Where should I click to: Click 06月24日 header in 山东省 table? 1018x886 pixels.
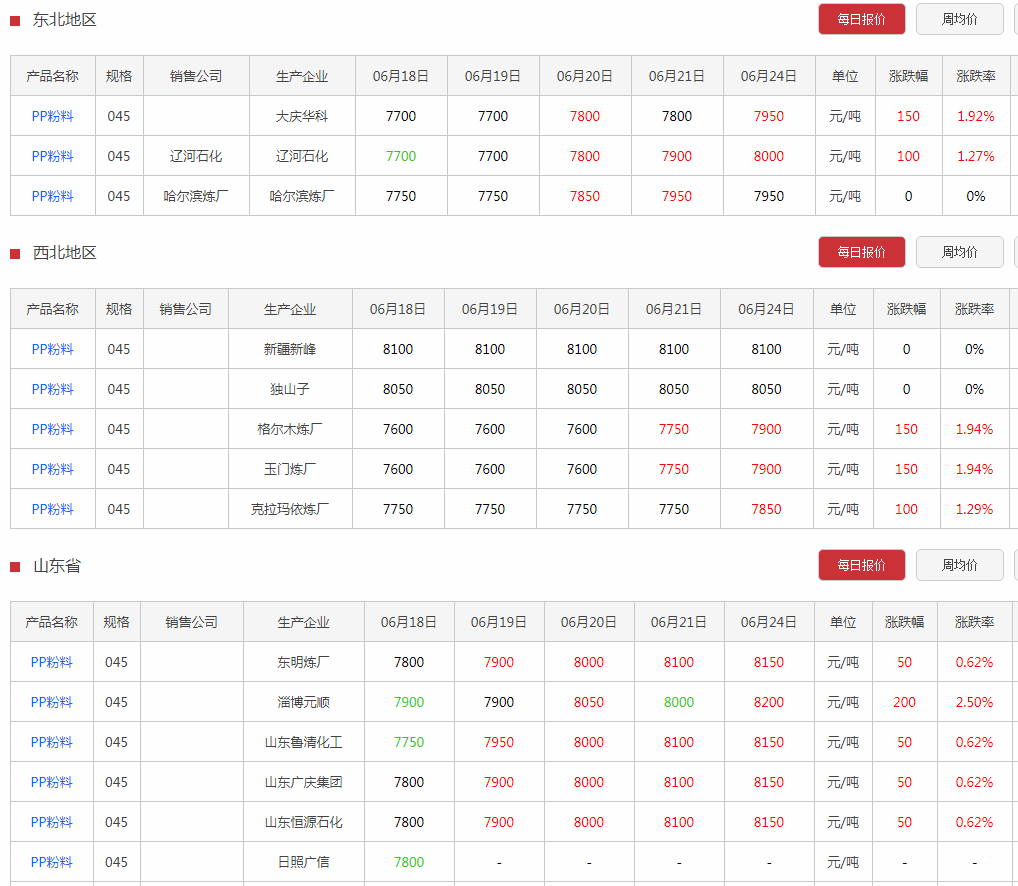point(769,622)
